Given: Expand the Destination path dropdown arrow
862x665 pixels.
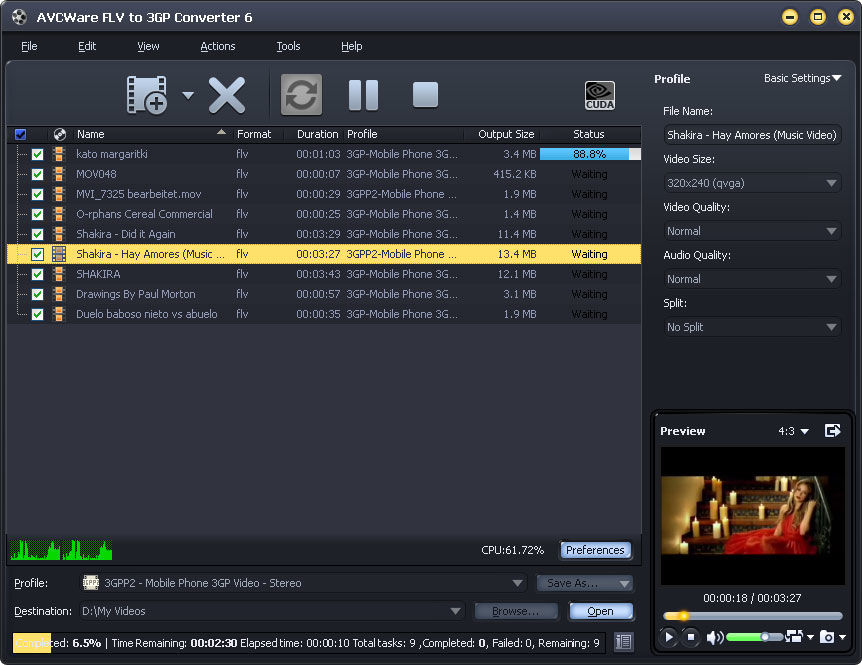Looking at the screenshot, I should point(455,611).
